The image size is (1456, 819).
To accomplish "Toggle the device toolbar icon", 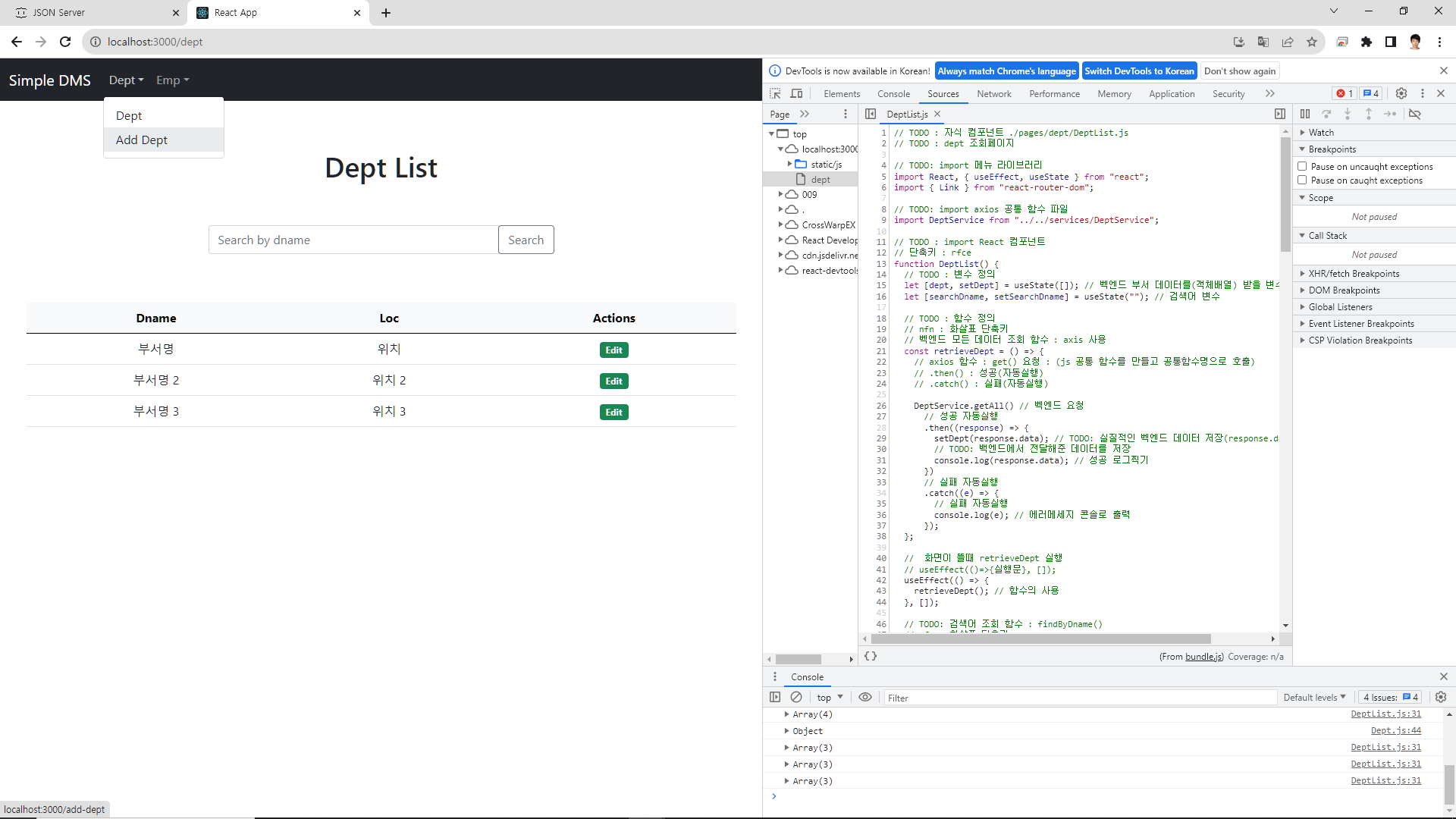I will [796, 93].
